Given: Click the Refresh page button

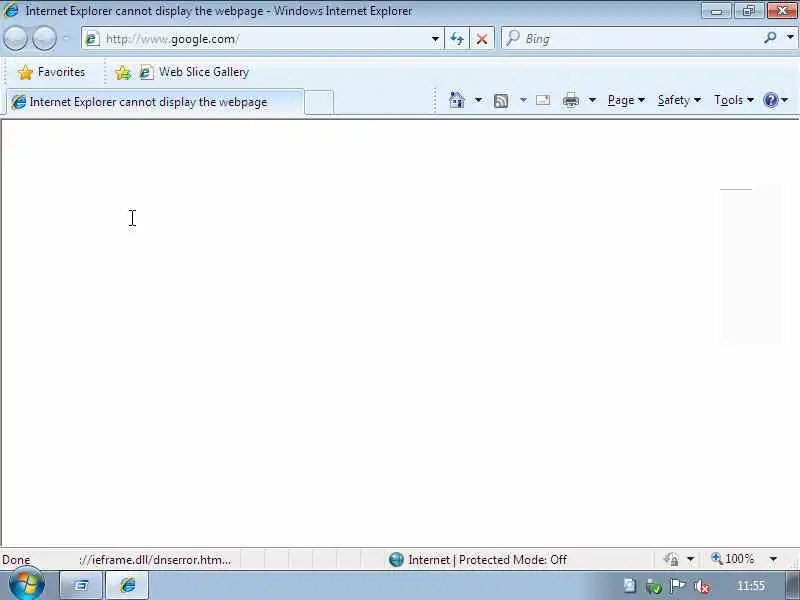Looking at the screenshot, I should [x=457, y=39].
